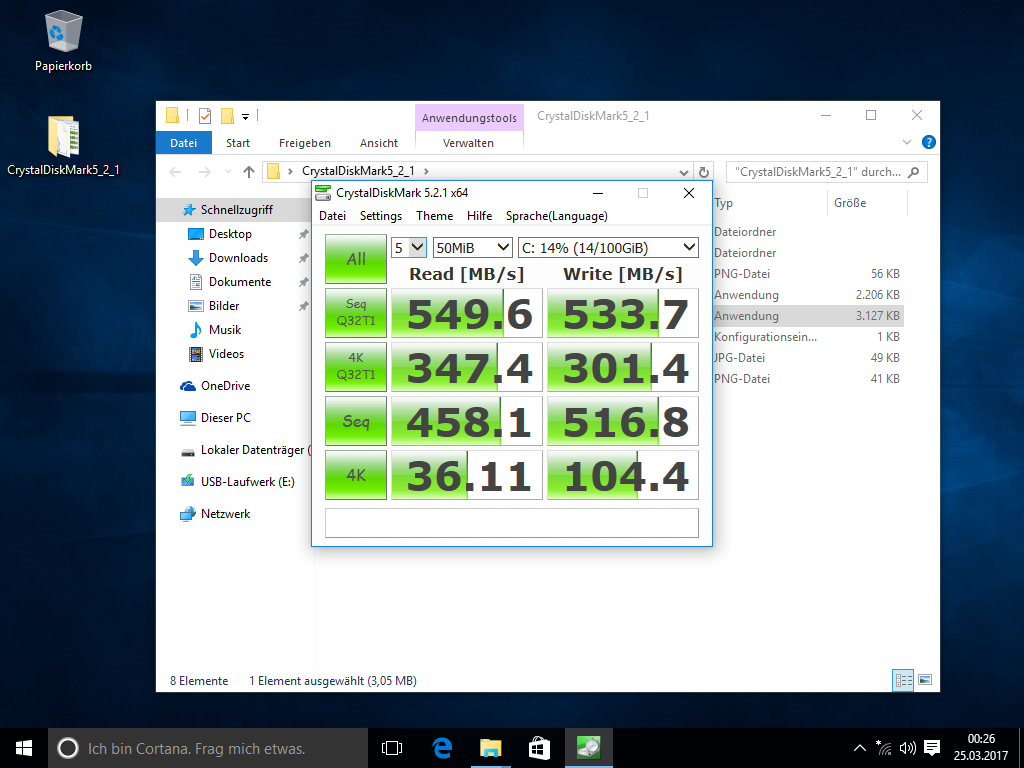Open the Sprache(Language) menu
This screenshot has height=768, width=1024.
click(x=556, y=216)
